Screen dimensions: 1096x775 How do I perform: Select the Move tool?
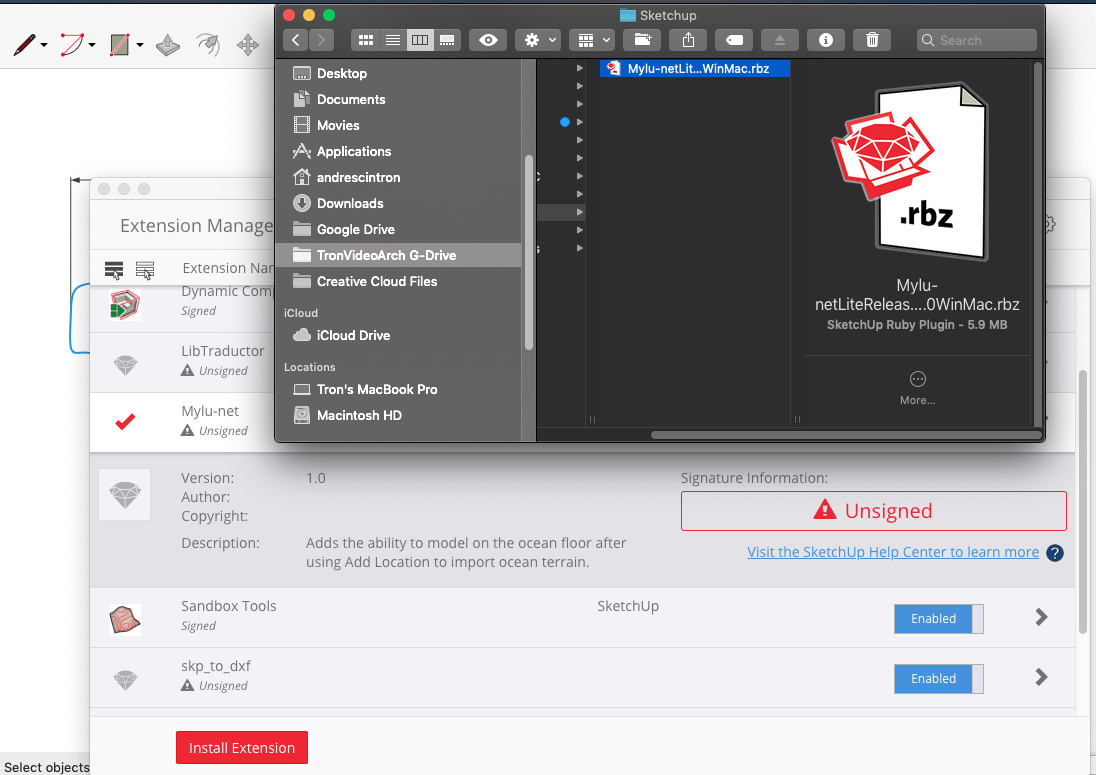coord(247,45)
